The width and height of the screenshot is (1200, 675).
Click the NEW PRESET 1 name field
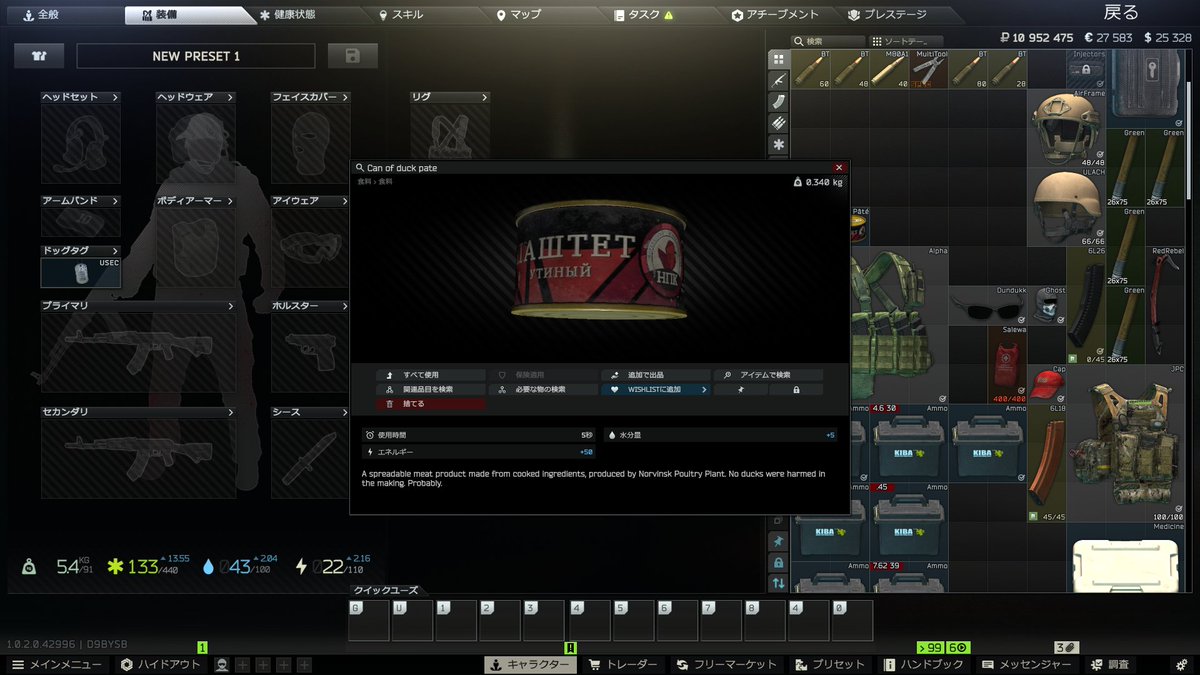tap(196, 56)
